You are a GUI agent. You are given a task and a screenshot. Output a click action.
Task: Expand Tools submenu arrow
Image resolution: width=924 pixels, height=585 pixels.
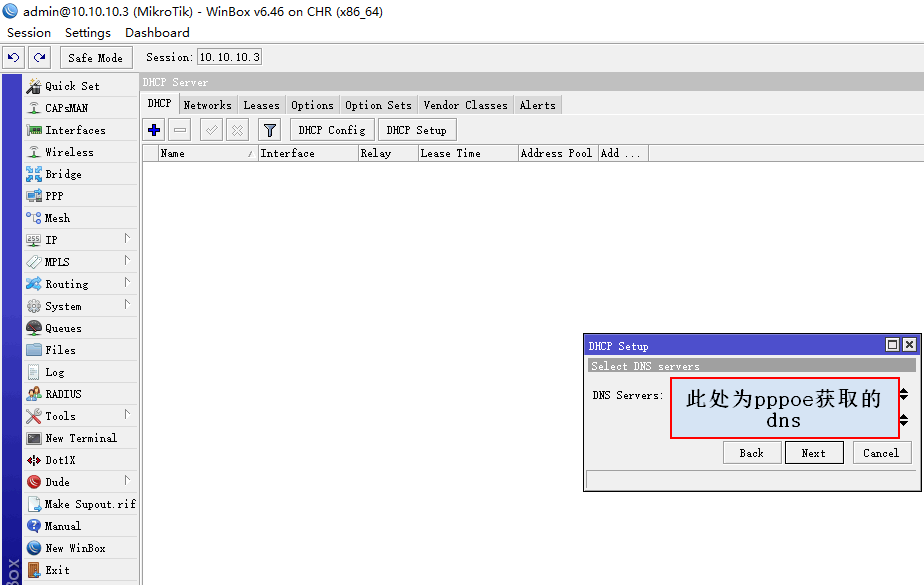coord(127,415)
